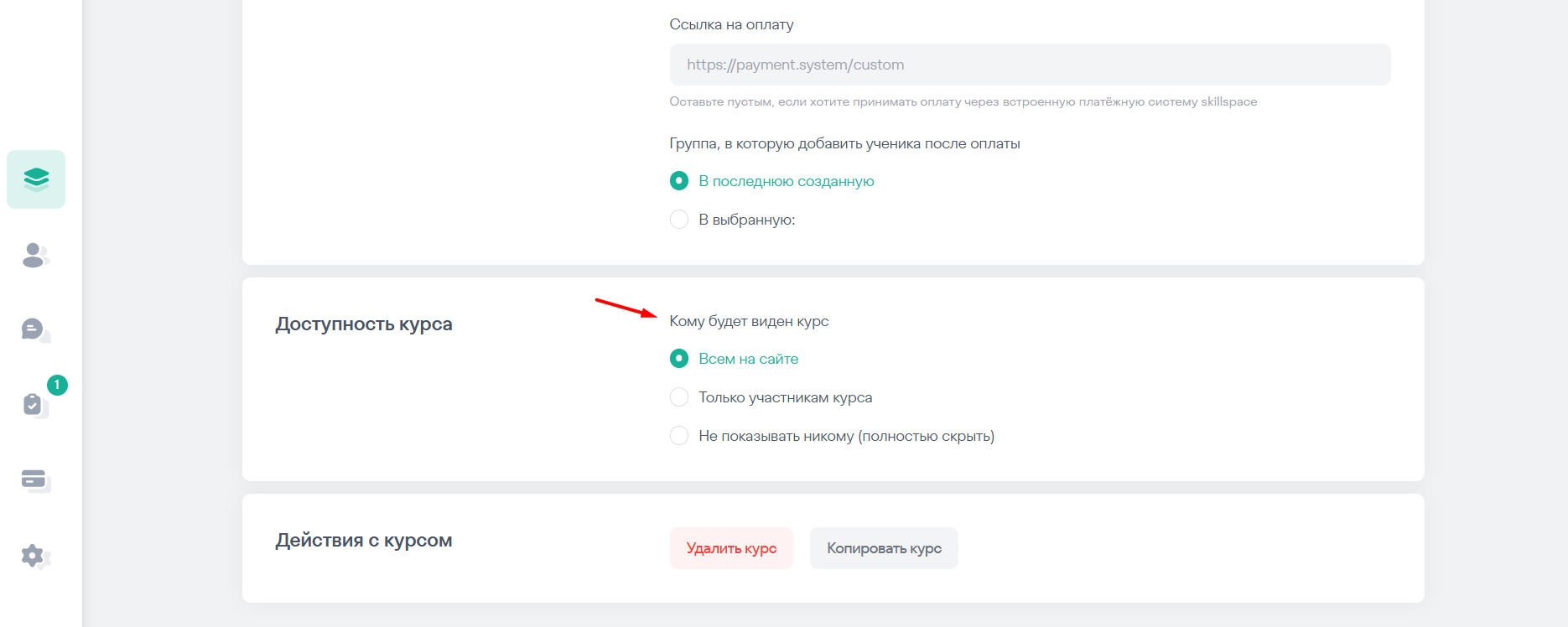Click the 'Удалить курс' button
1568x627 pixels.
pyautogui.click(x=731, y=548)
